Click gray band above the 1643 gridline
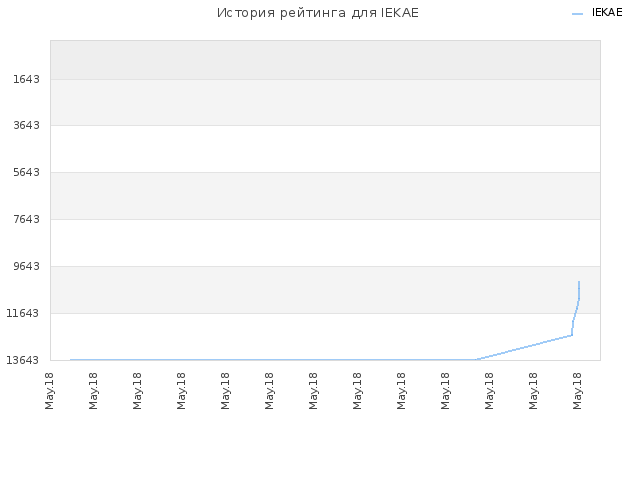 (325, 60)
